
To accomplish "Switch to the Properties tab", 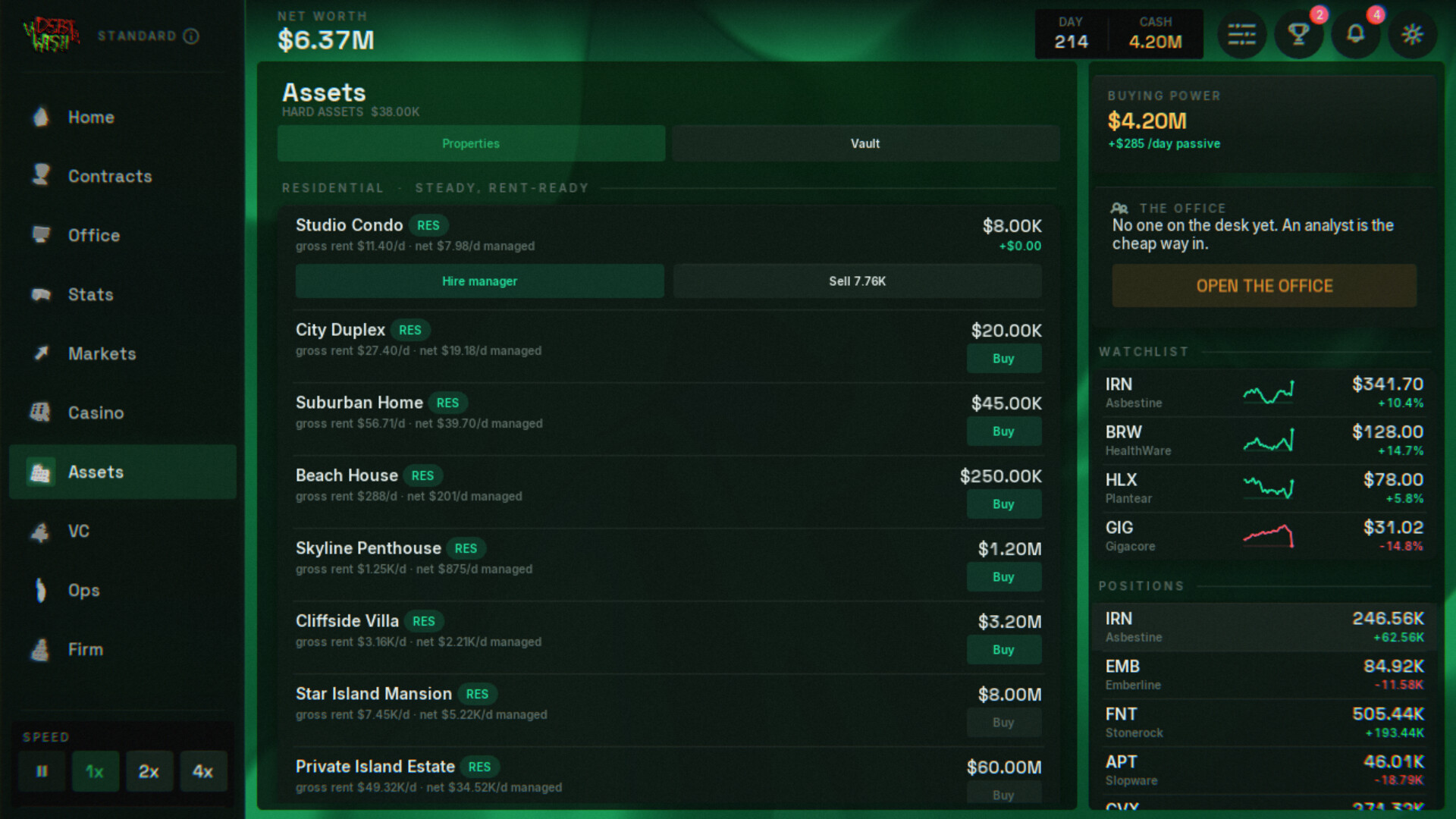I will point(471,143).
